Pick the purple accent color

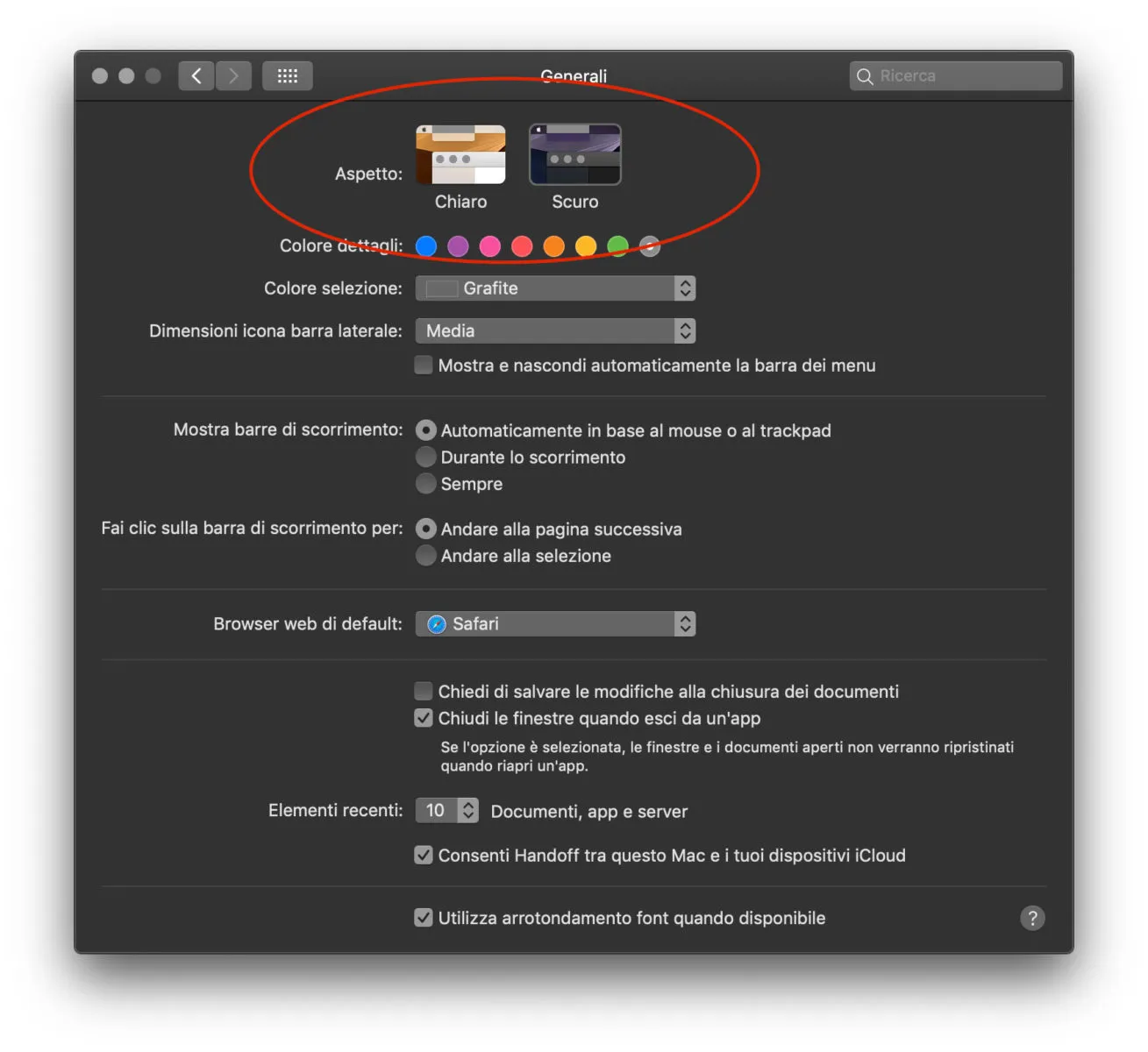[x=458, y=246]
